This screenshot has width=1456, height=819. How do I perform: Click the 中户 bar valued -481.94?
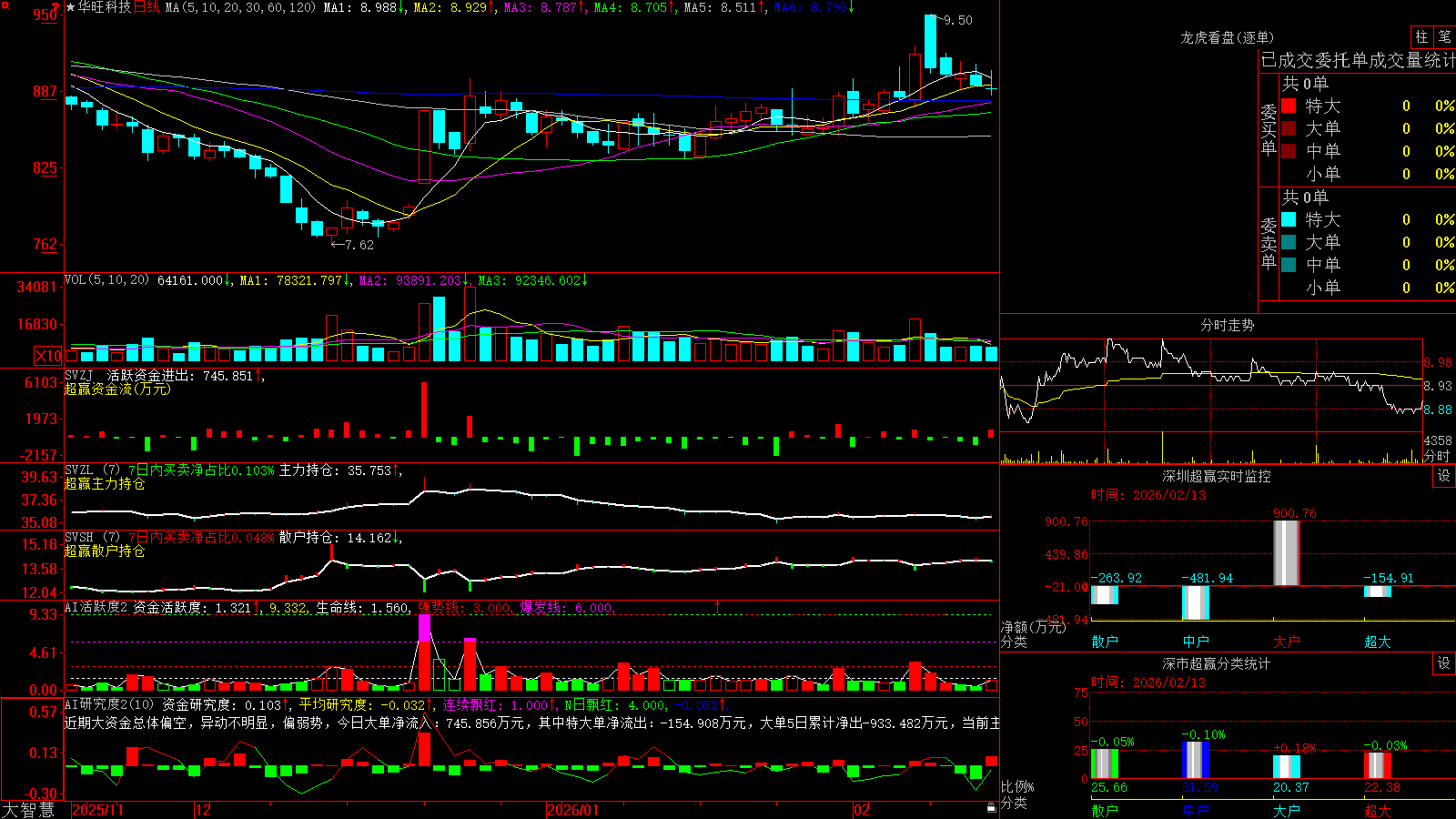[x=1196, y=603]
